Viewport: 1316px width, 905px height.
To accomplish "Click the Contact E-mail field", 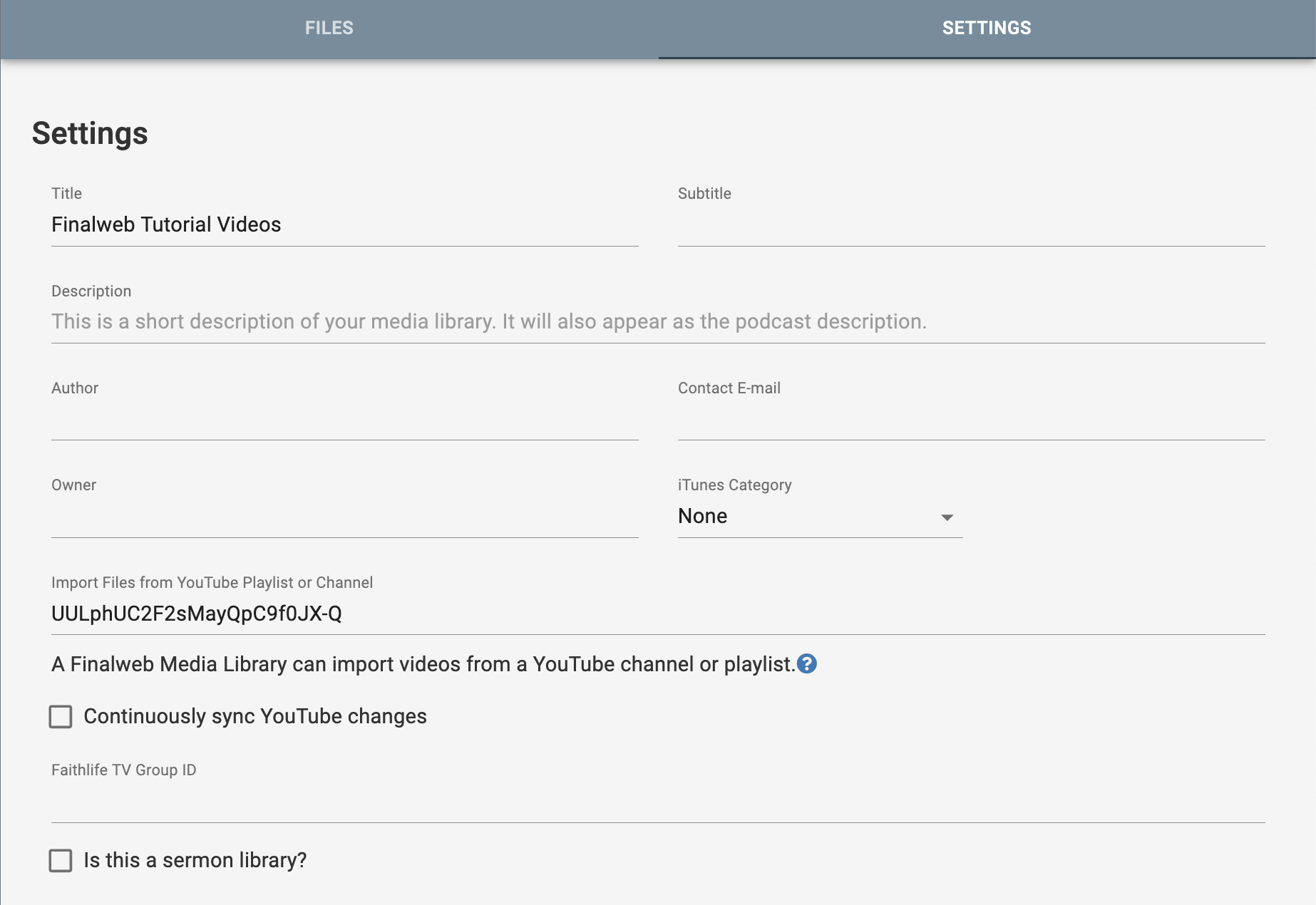I will [971, 420].
